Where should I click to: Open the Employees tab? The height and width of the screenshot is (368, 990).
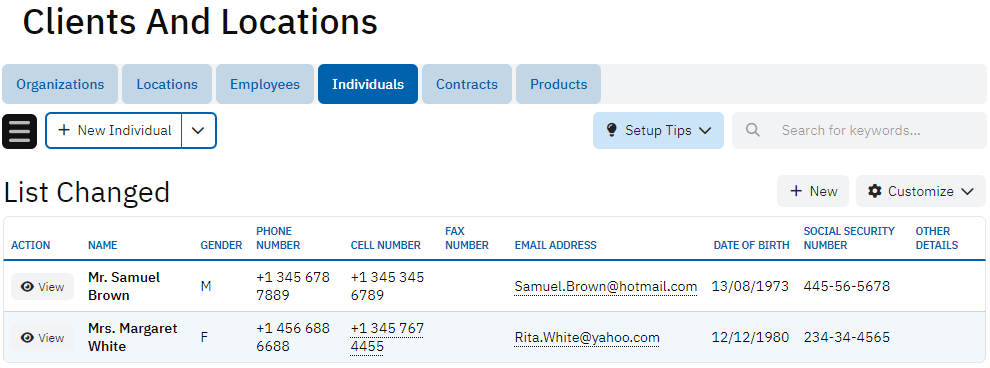click(x=265, y=84)
